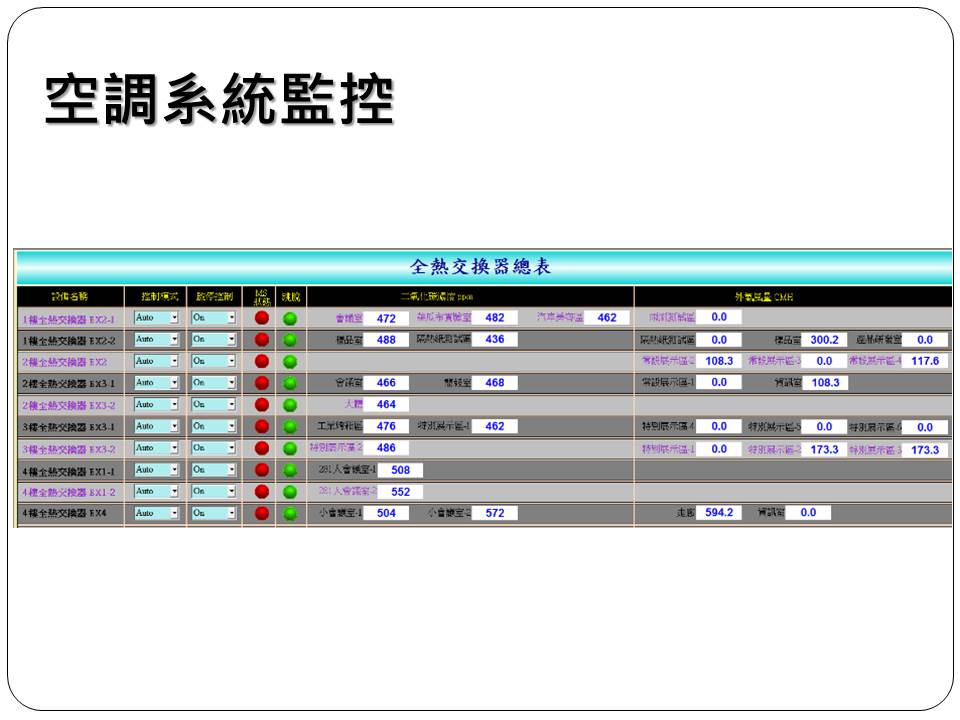Open the 2樓全熱交換器 EX3-2 device link
This screenshot has width=960, height=720.
pos(69,405)
